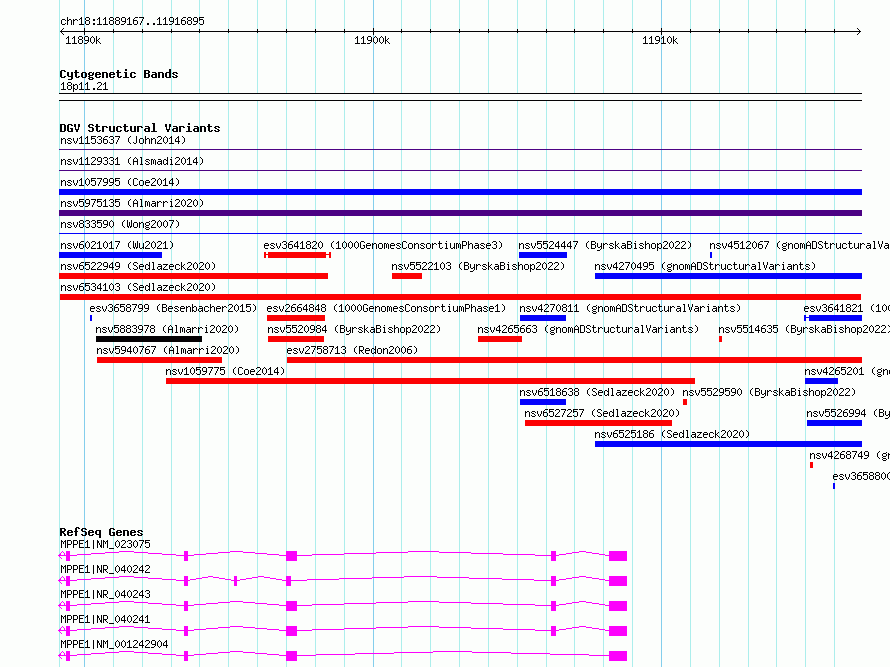Click the nsv1153637 (John2014) variant label
The width and height of the screenshot is (890, 667).
click(x=123, y=140)
